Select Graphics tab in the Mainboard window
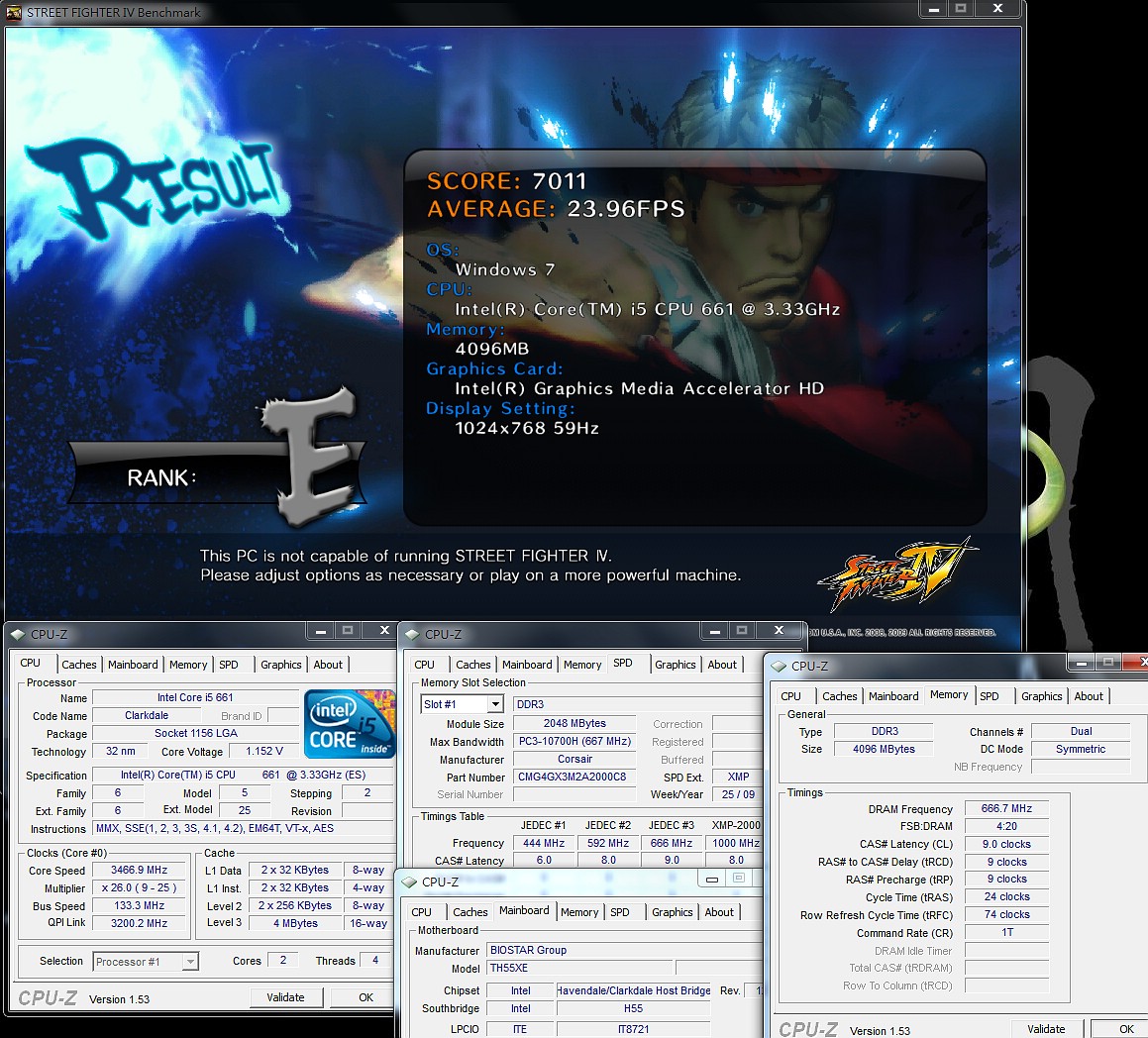Screen dimensions: 1148x1038 (673, 912)
